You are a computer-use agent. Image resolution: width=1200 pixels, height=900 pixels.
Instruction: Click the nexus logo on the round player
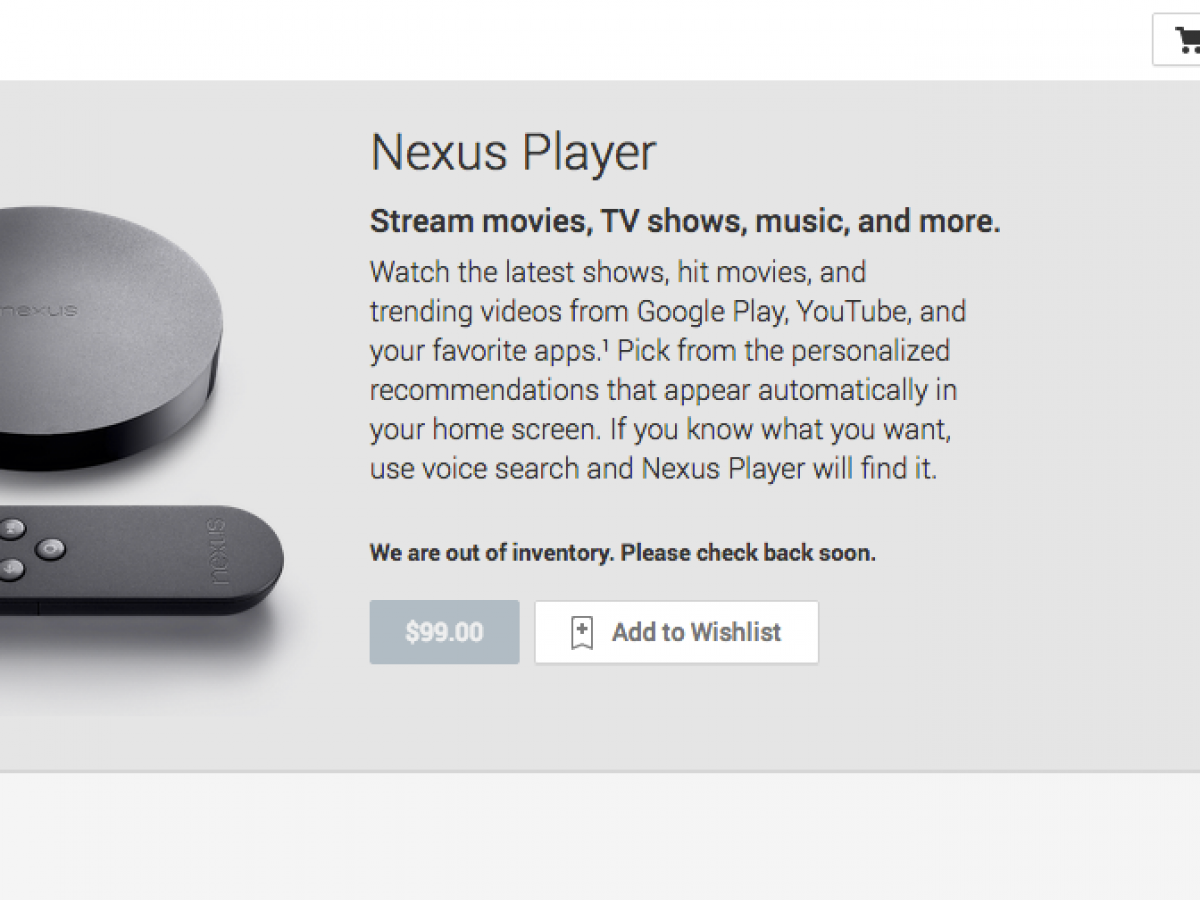(x=38, y=310)
